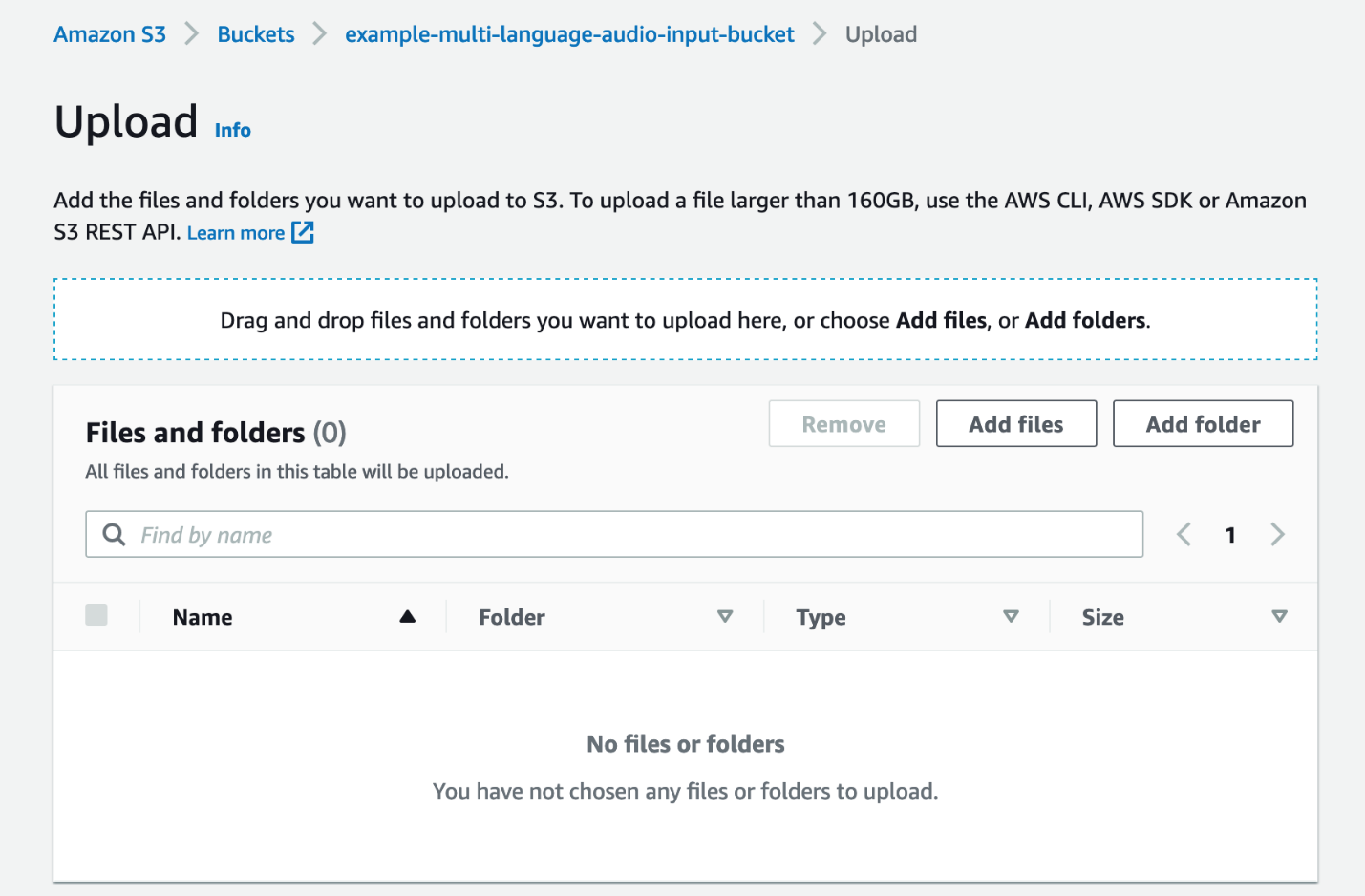The height and width of the screenshot is (896, 1365).
Task: Click the external link icon beside Learn more
Action: pyautogui.click(x=303, y=232)
